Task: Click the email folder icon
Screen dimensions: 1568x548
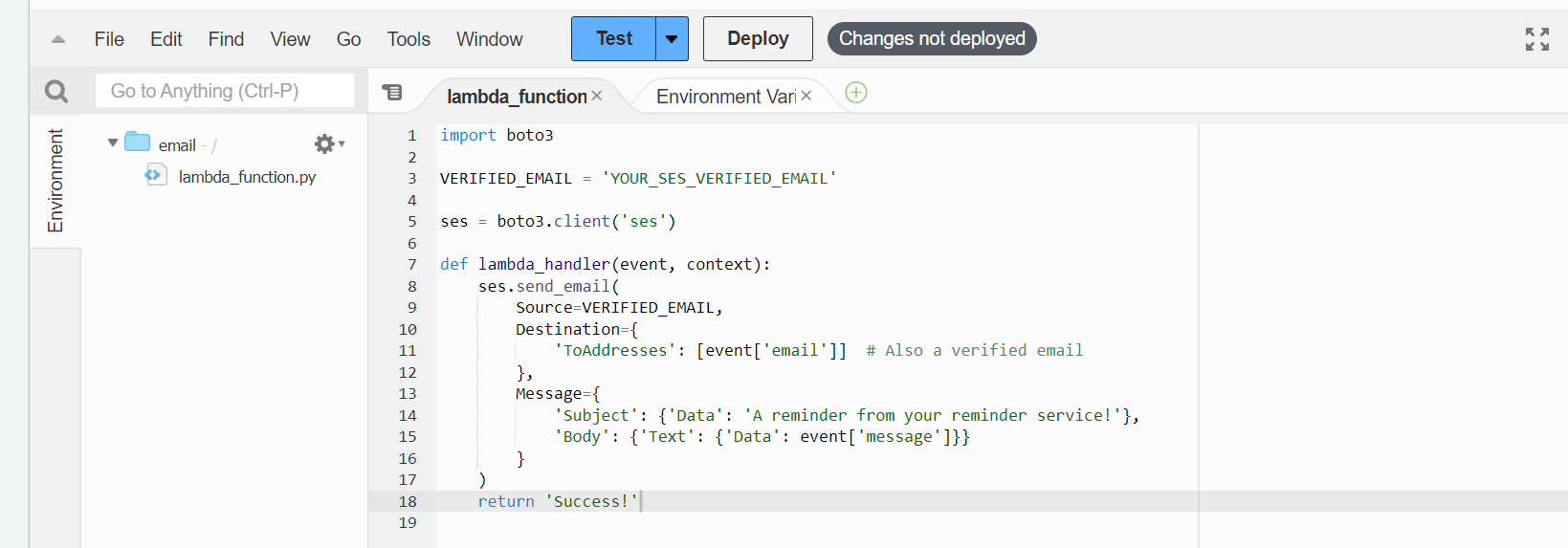Action: [x=138, y=142]
